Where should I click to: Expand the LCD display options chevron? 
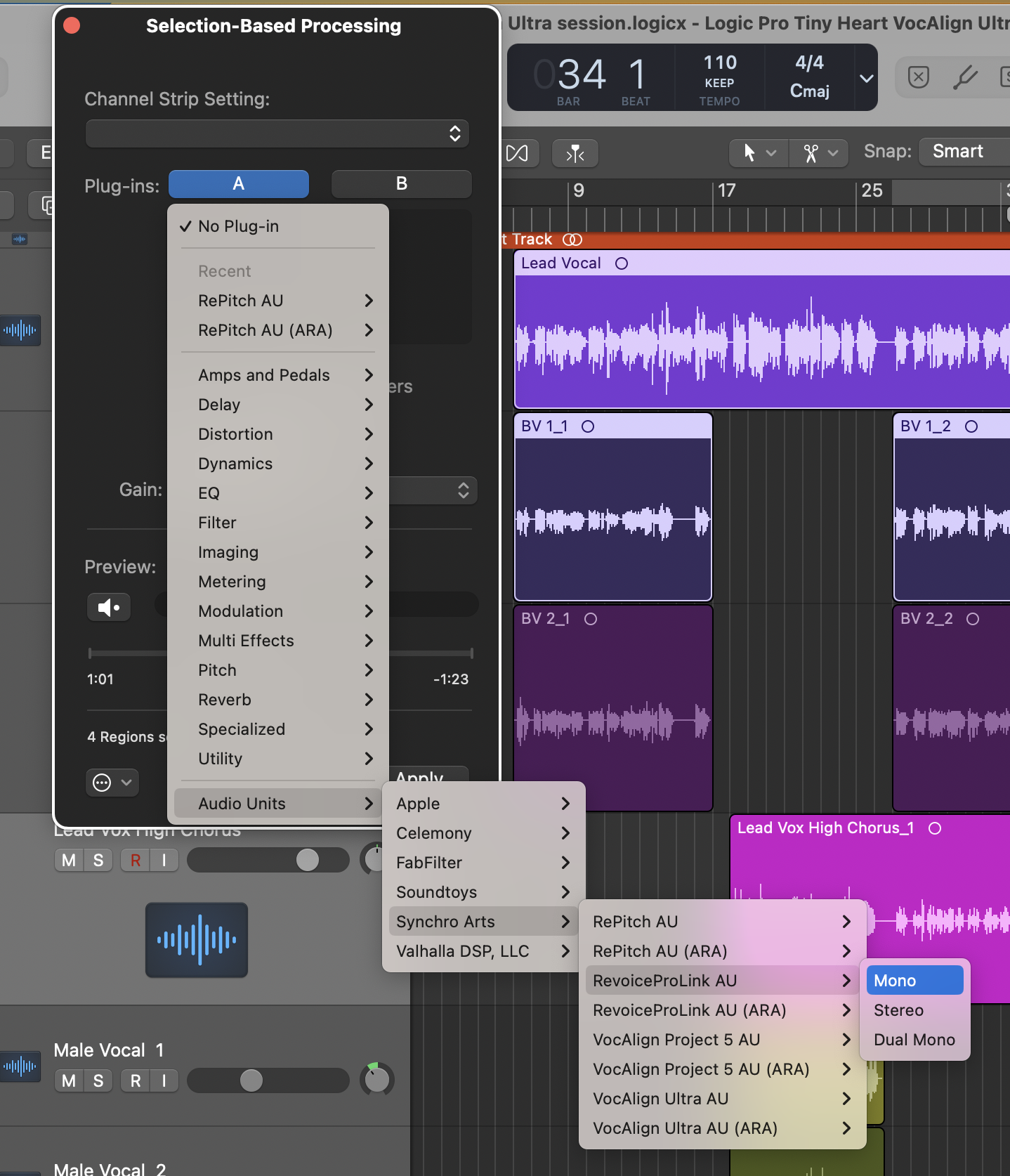point(867,78)
